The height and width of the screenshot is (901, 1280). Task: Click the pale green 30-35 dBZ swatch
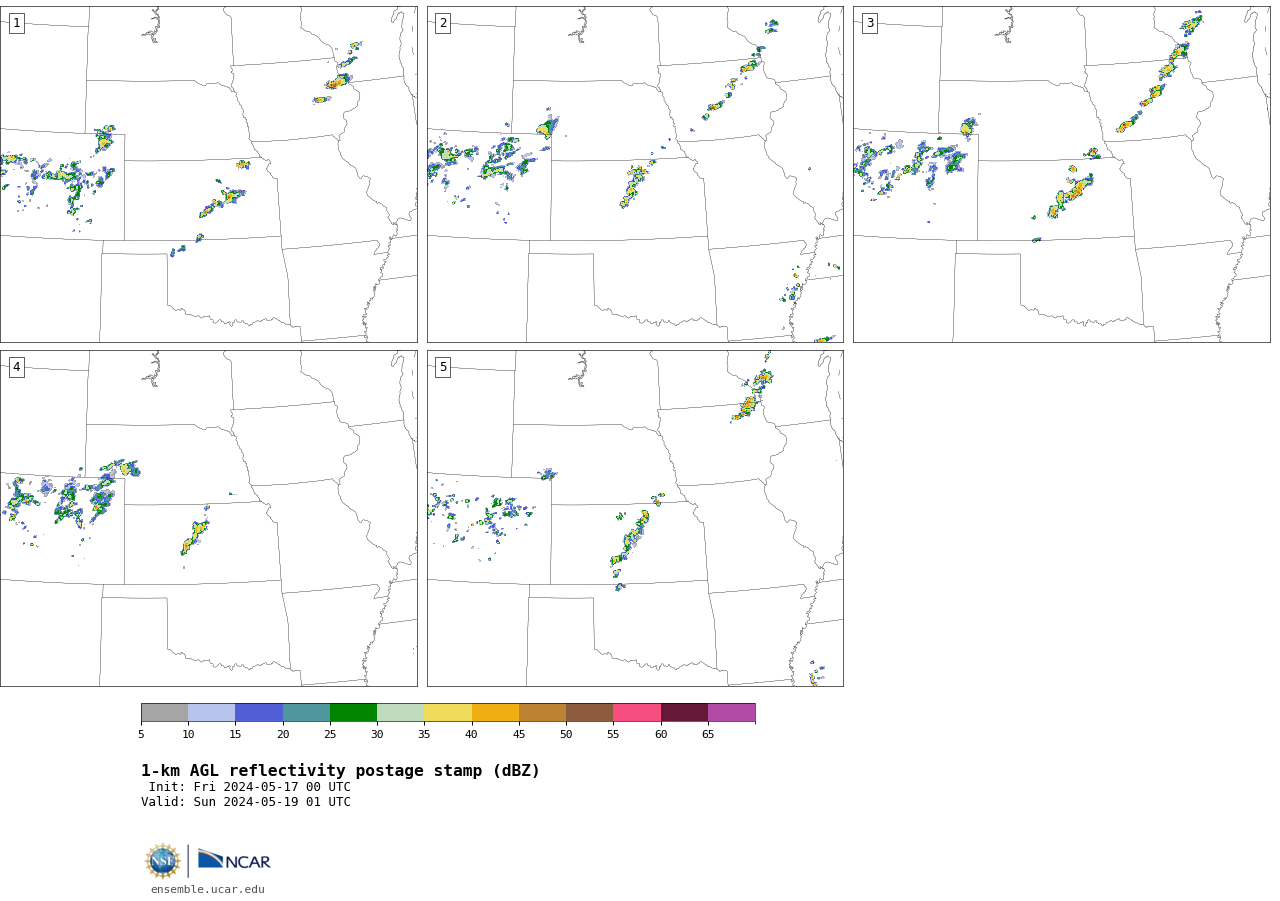pyautogui.click(x=400, y=712)
